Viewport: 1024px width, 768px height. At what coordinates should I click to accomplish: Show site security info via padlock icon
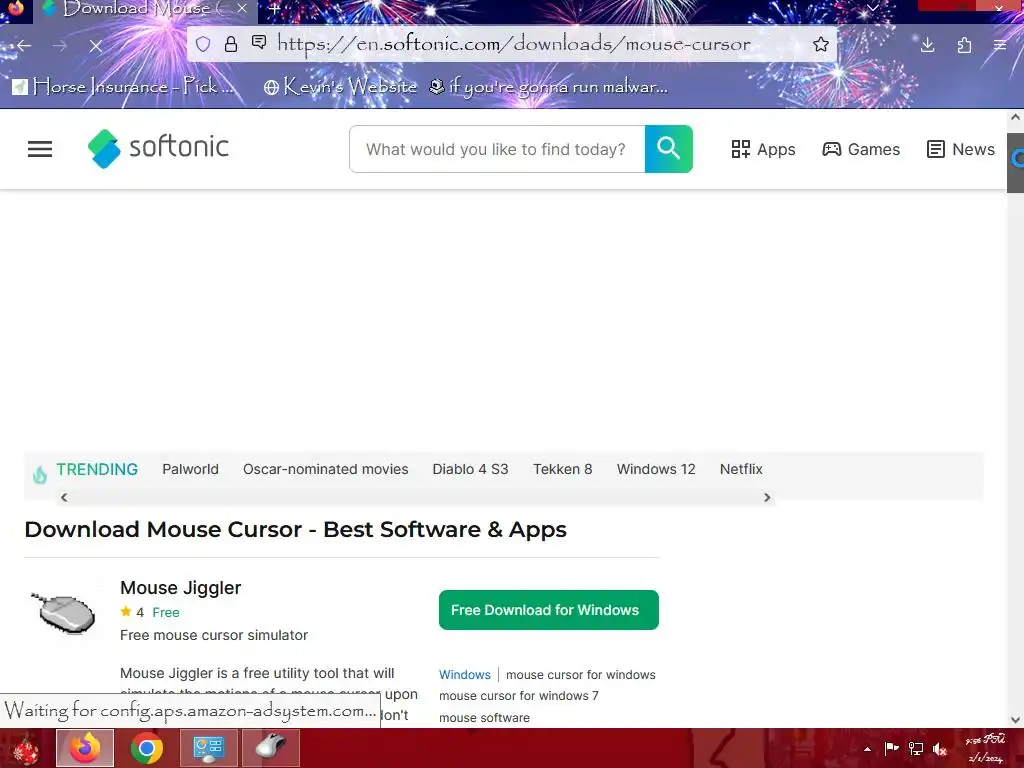coord(231,44)
